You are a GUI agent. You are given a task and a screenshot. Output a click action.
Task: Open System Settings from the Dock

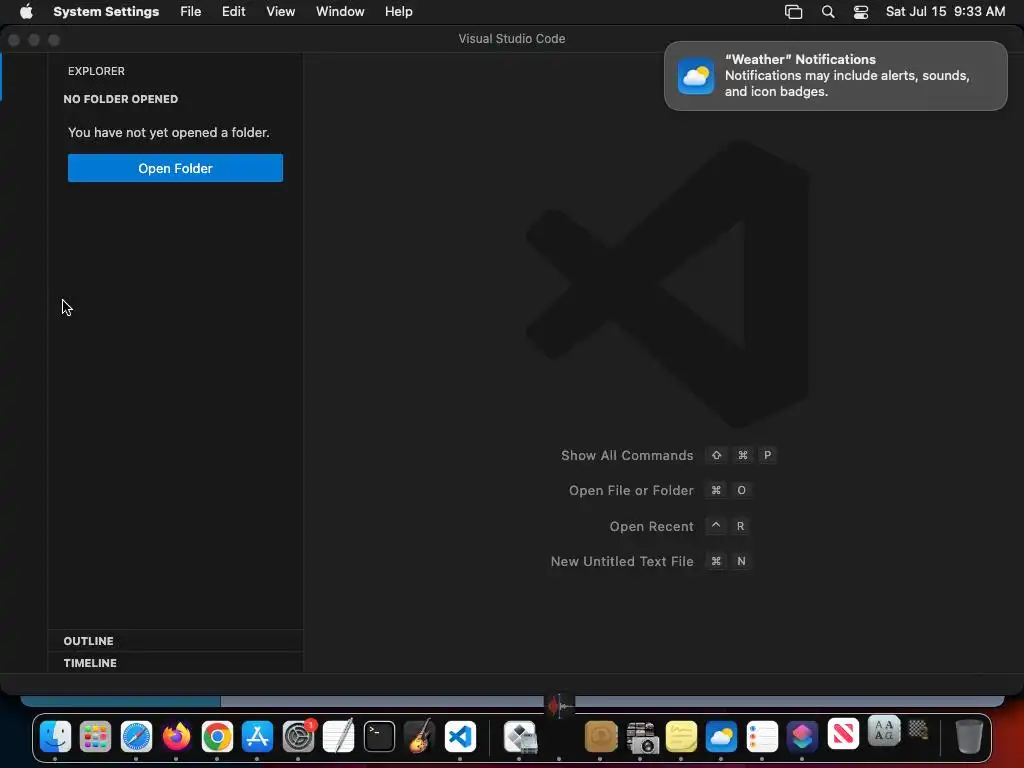click(298, 737)
